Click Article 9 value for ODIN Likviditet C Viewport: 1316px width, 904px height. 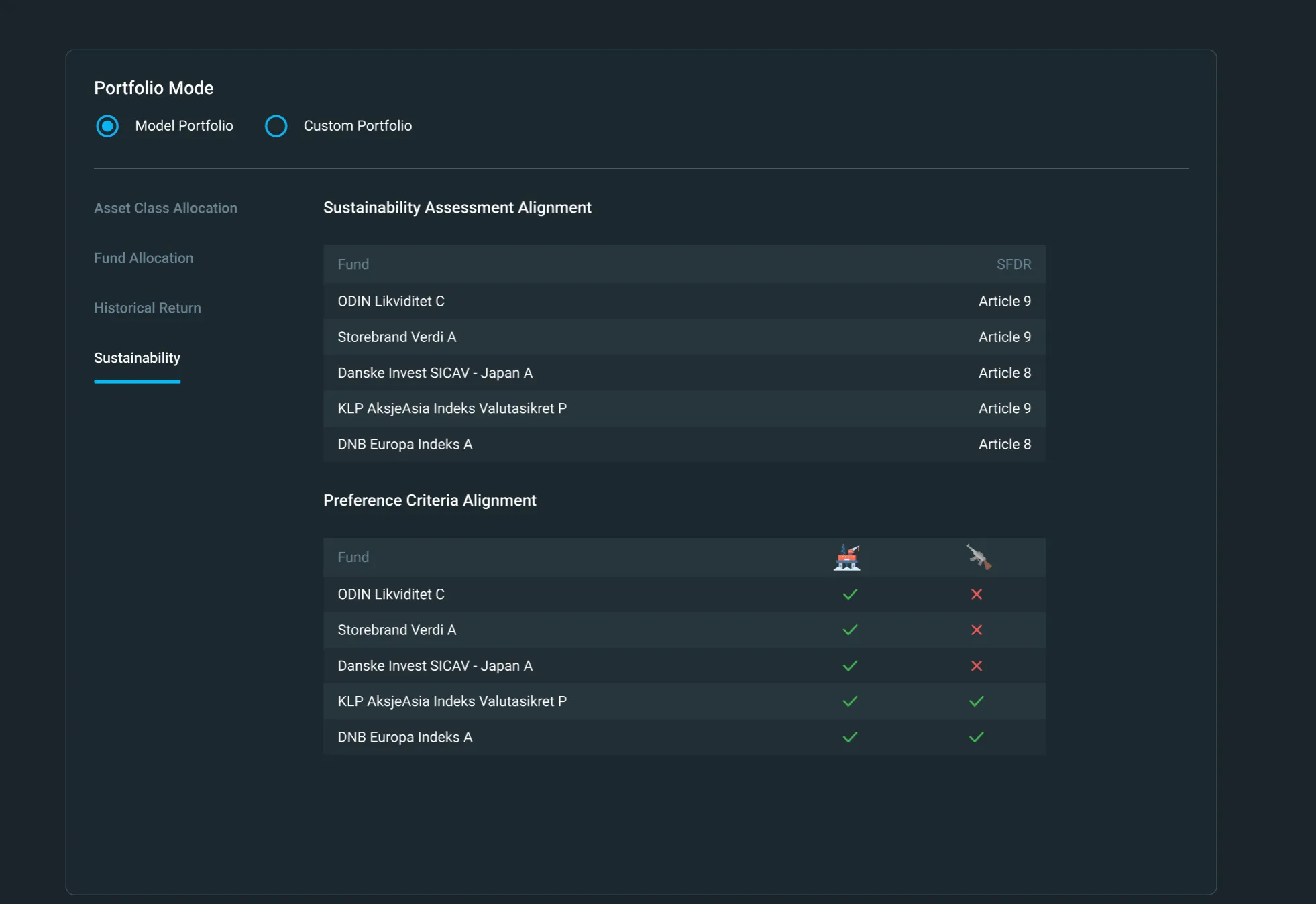coord(1005,301)
